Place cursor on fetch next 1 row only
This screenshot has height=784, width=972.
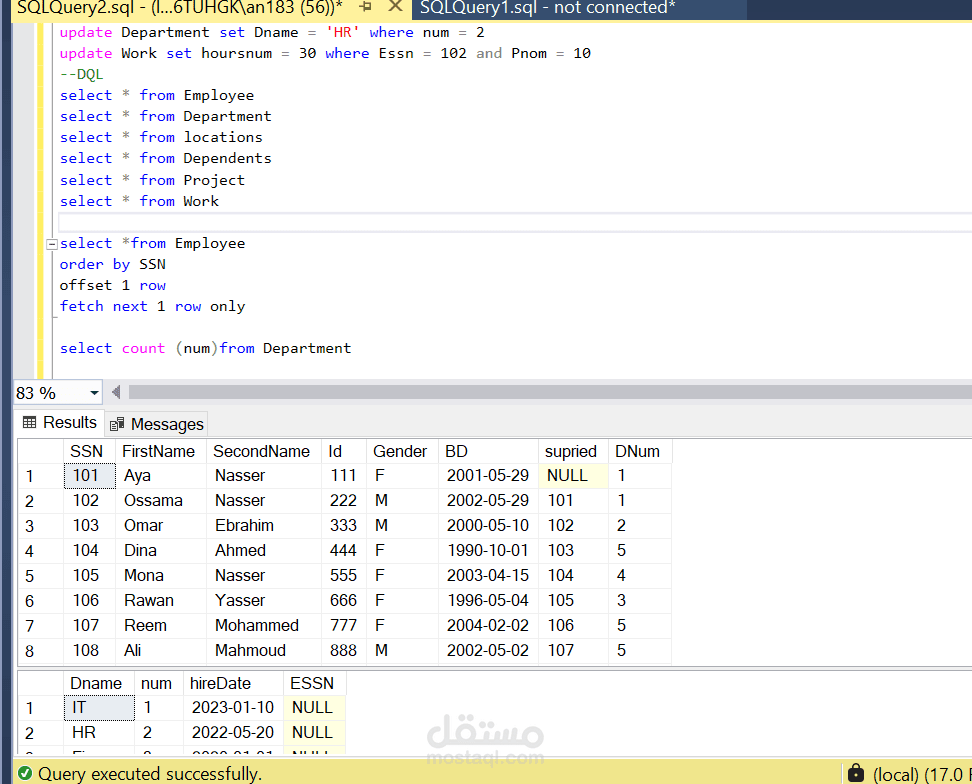[152, 306]
